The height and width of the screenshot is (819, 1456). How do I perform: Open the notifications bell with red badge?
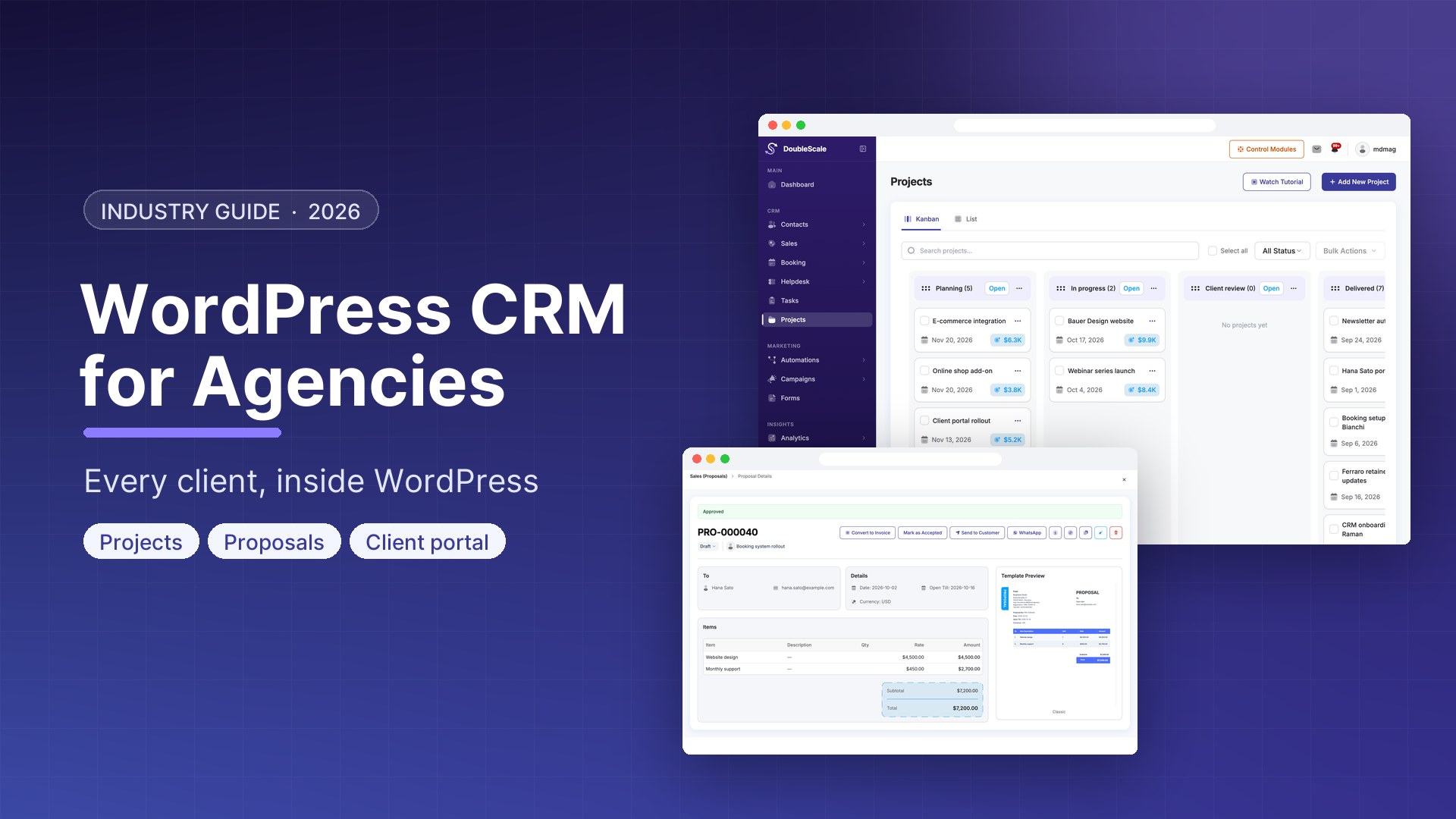(x=1335, y=148)
